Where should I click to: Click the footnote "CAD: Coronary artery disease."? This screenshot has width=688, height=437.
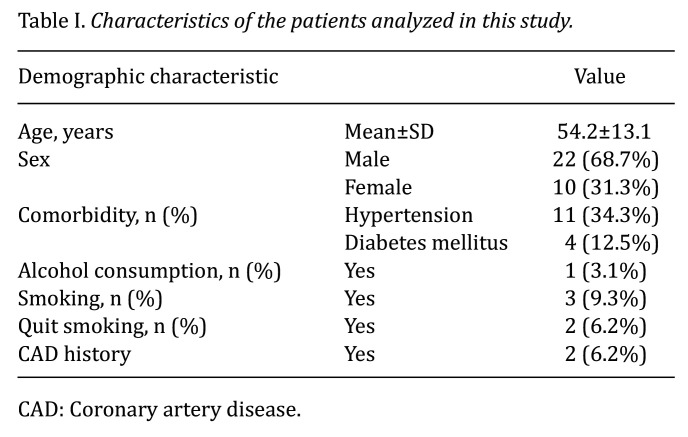(x=159, y=409)
